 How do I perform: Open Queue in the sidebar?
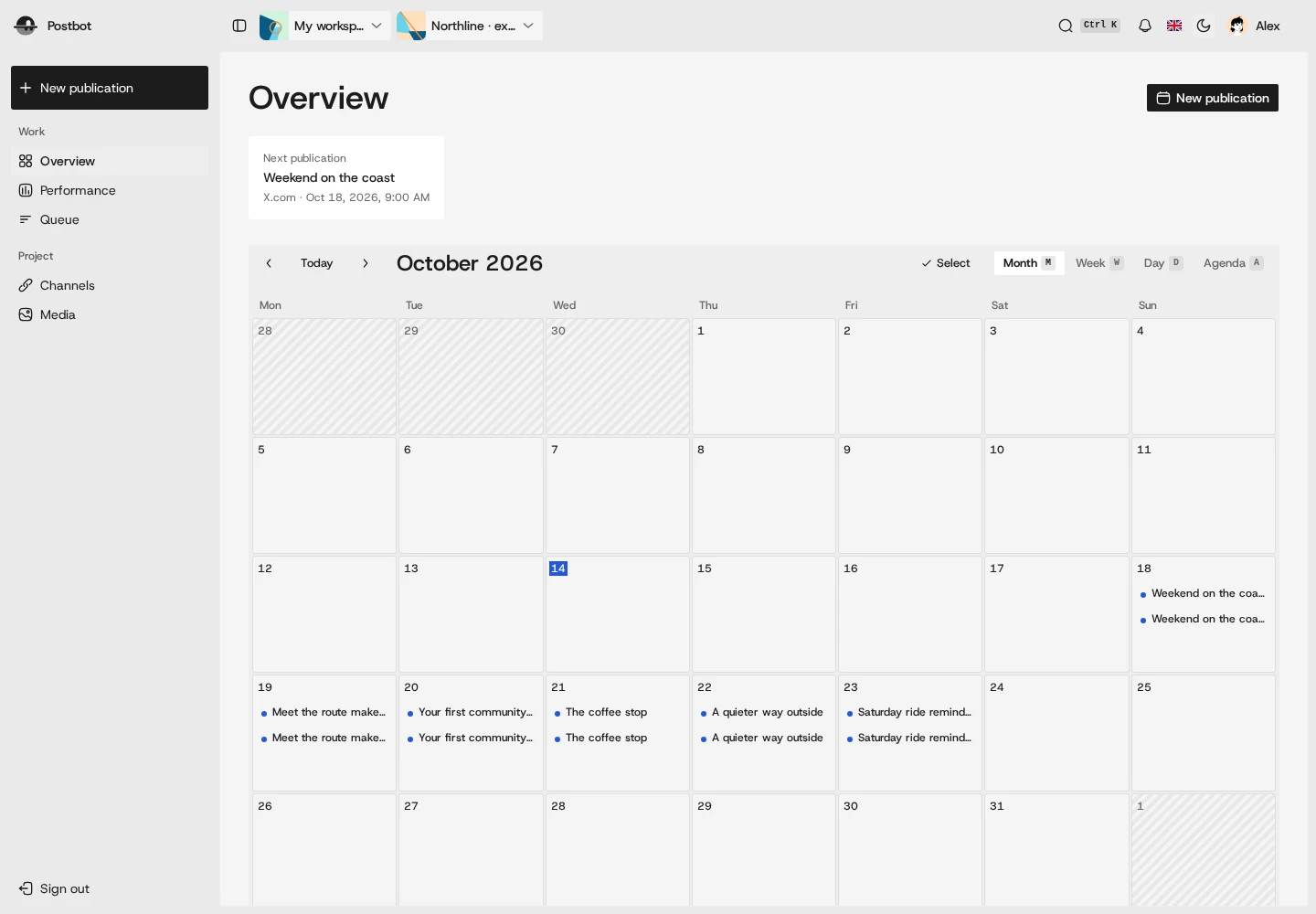coord(110,219)
